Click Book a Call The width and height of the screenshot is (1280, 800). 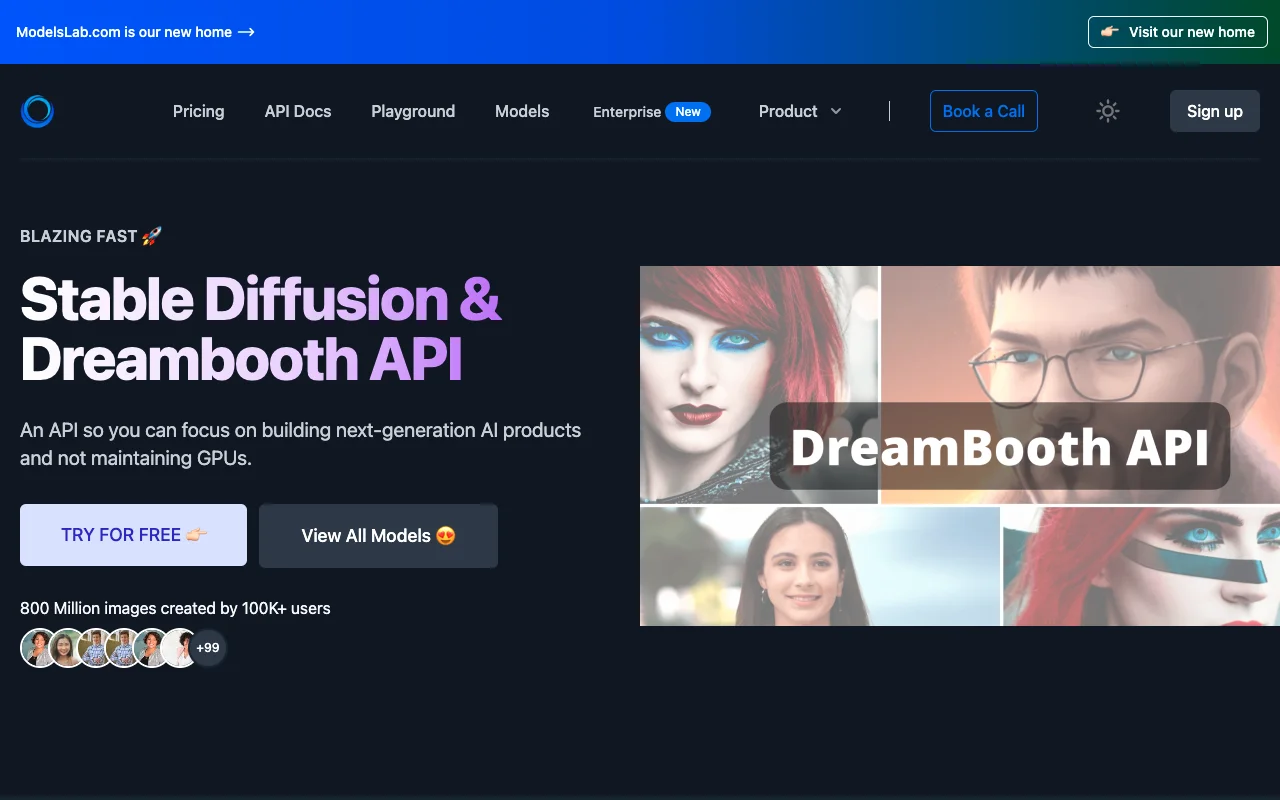(x=983, y=111)
